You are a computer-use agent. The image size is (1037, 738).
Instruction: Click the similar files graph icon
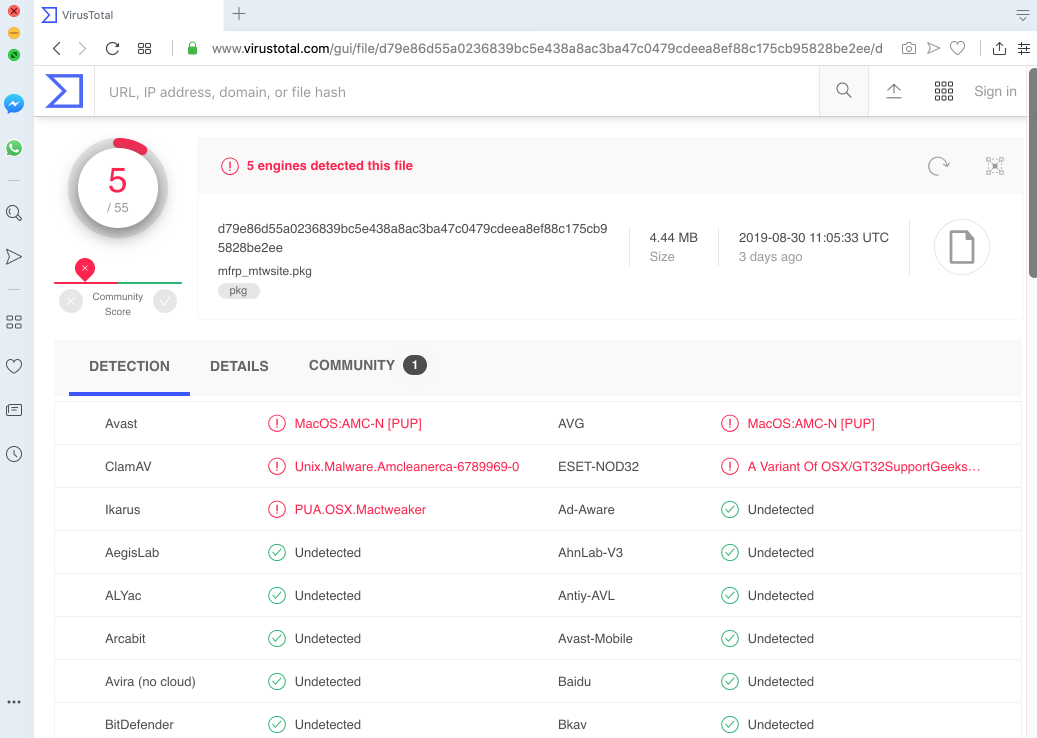pos(994,166)
